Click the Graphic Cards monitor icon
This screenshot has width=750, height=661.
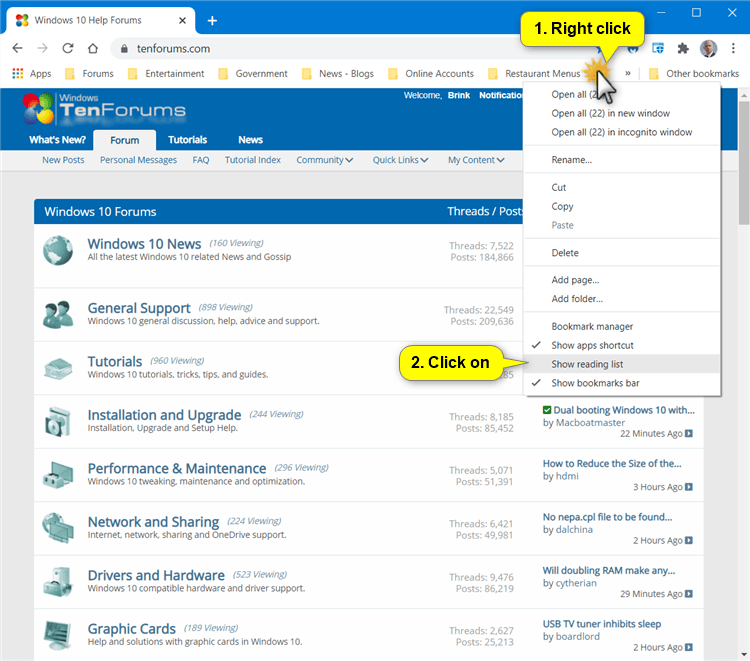(58, 635)
